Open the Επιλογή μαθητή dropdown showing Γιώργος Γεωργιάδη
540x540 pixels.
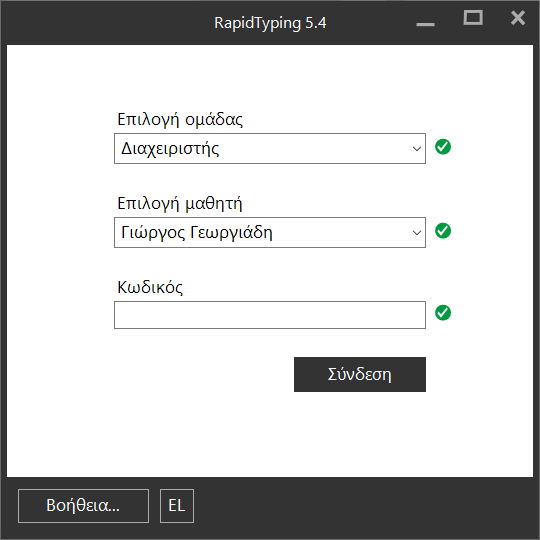(x=270, y=232)
